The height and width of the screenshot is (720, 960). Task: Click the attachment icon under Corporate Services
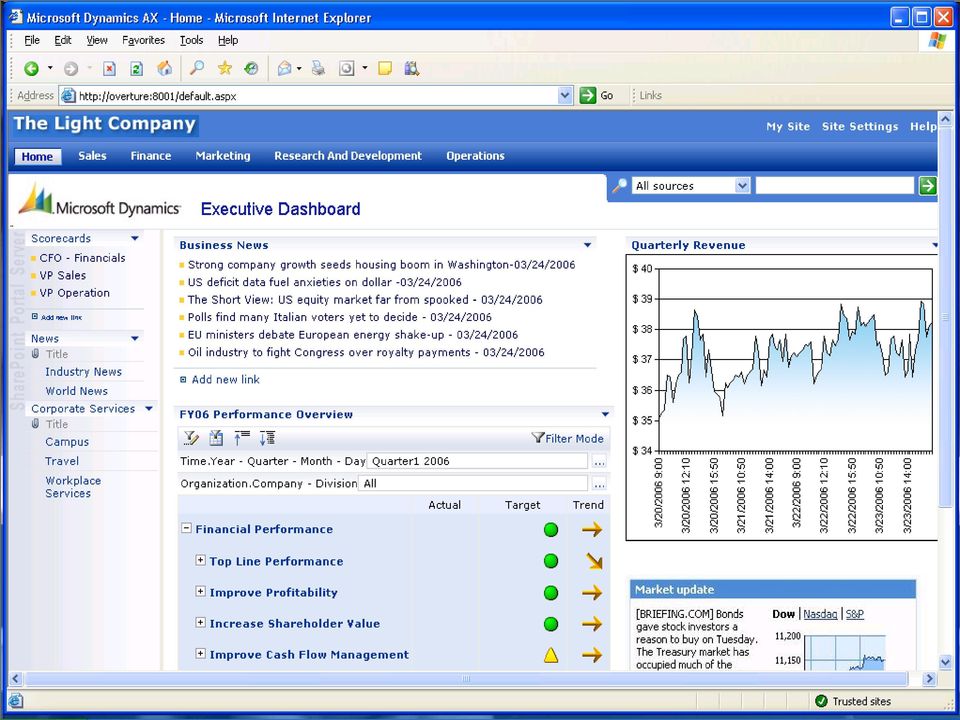pos(36,424)
